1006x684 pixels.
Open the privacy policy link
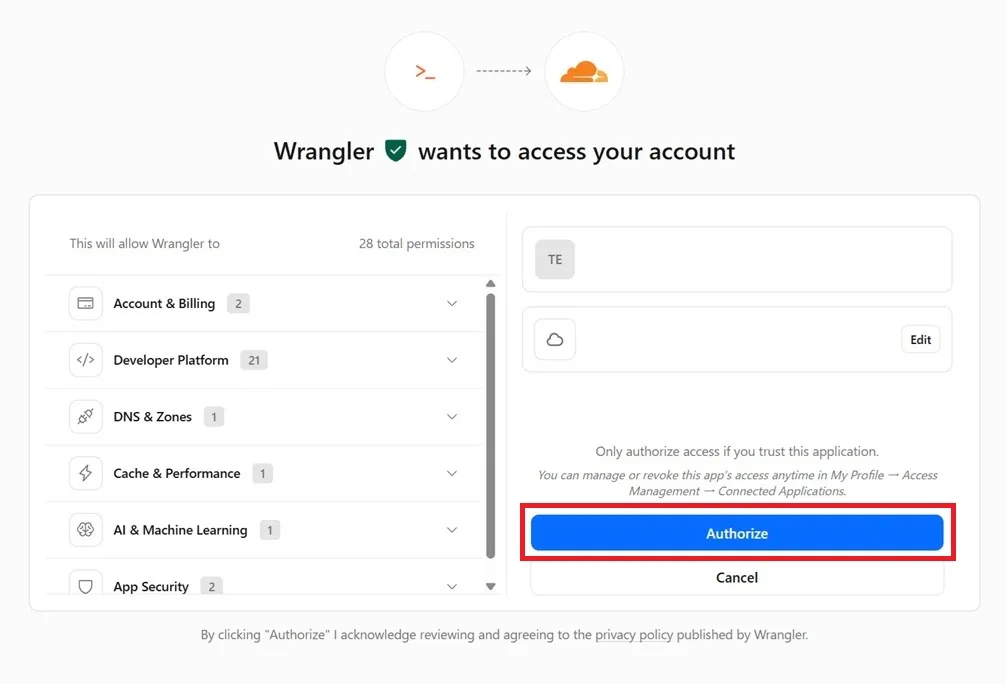634,635
